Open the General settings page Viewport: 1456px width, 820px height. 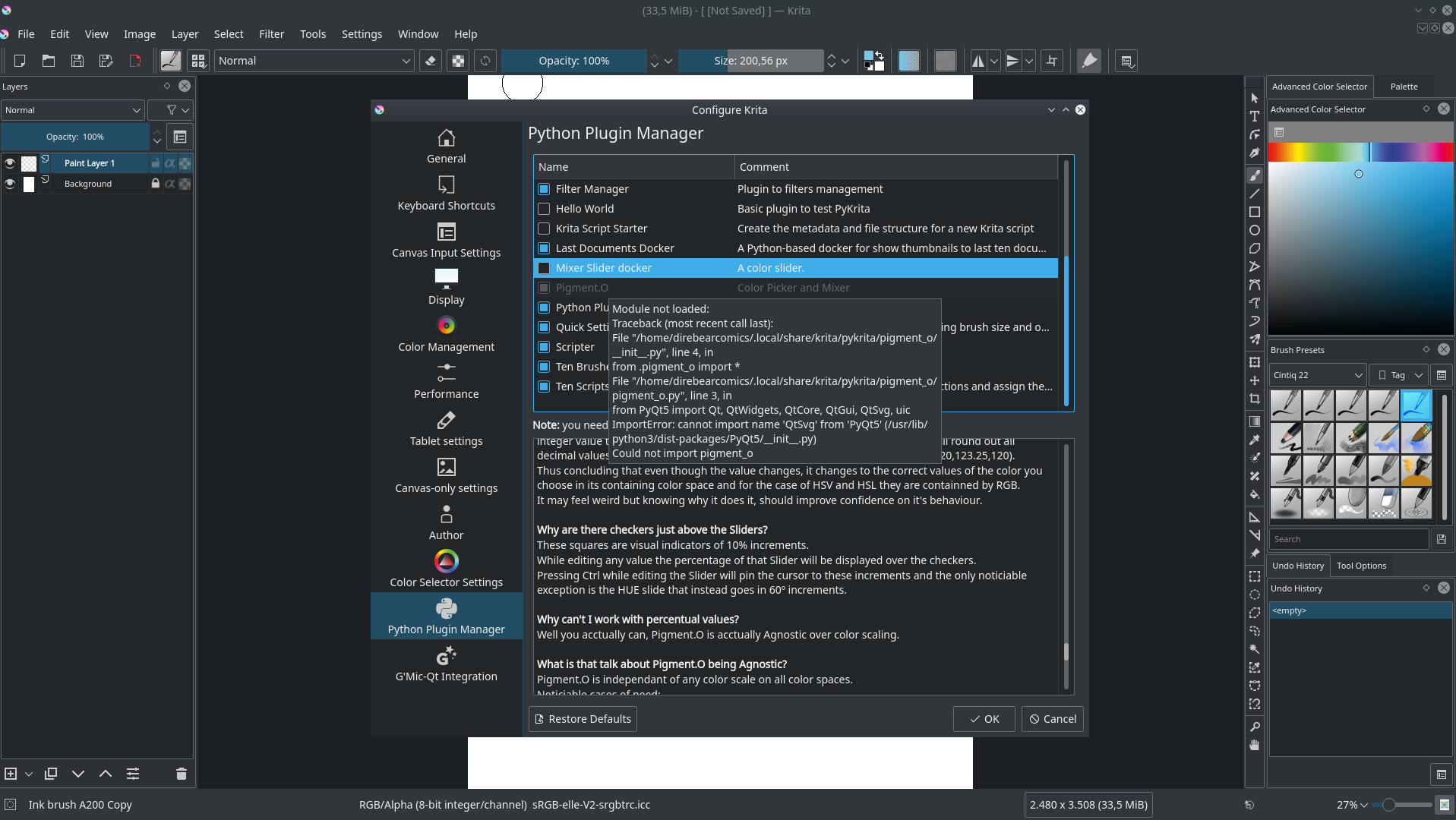click(447, 147)
